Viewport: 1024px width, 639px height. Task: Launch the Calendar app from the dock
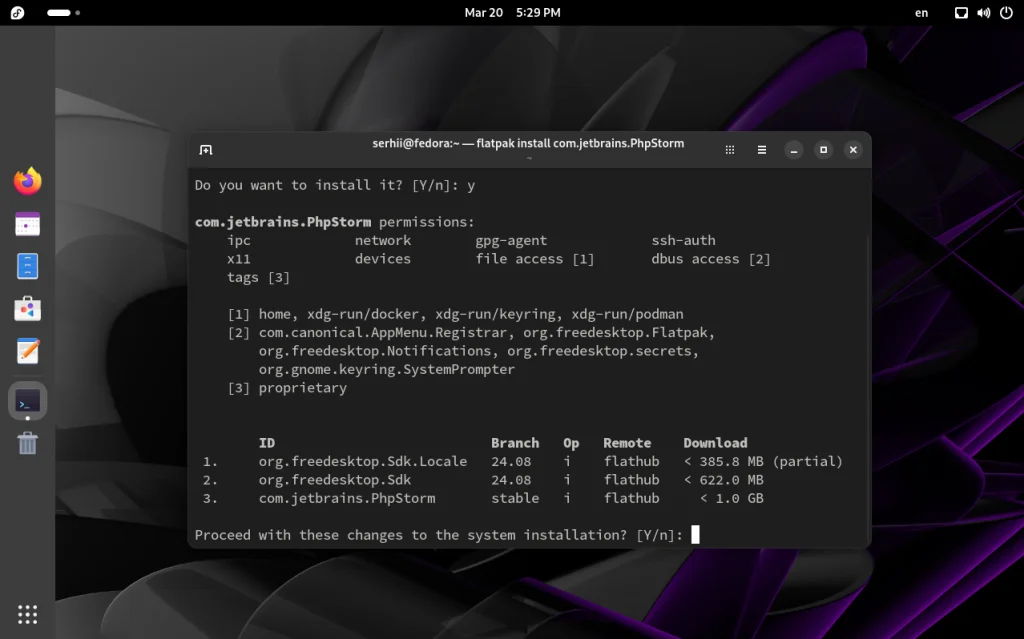(27, 223)
